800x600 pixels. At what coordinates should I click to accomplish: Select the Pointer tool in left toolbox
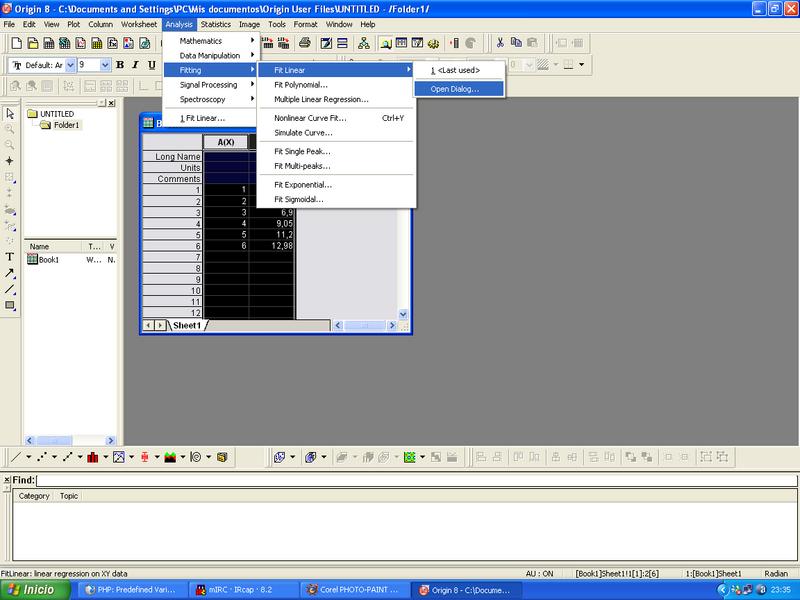tap(10, 114)
